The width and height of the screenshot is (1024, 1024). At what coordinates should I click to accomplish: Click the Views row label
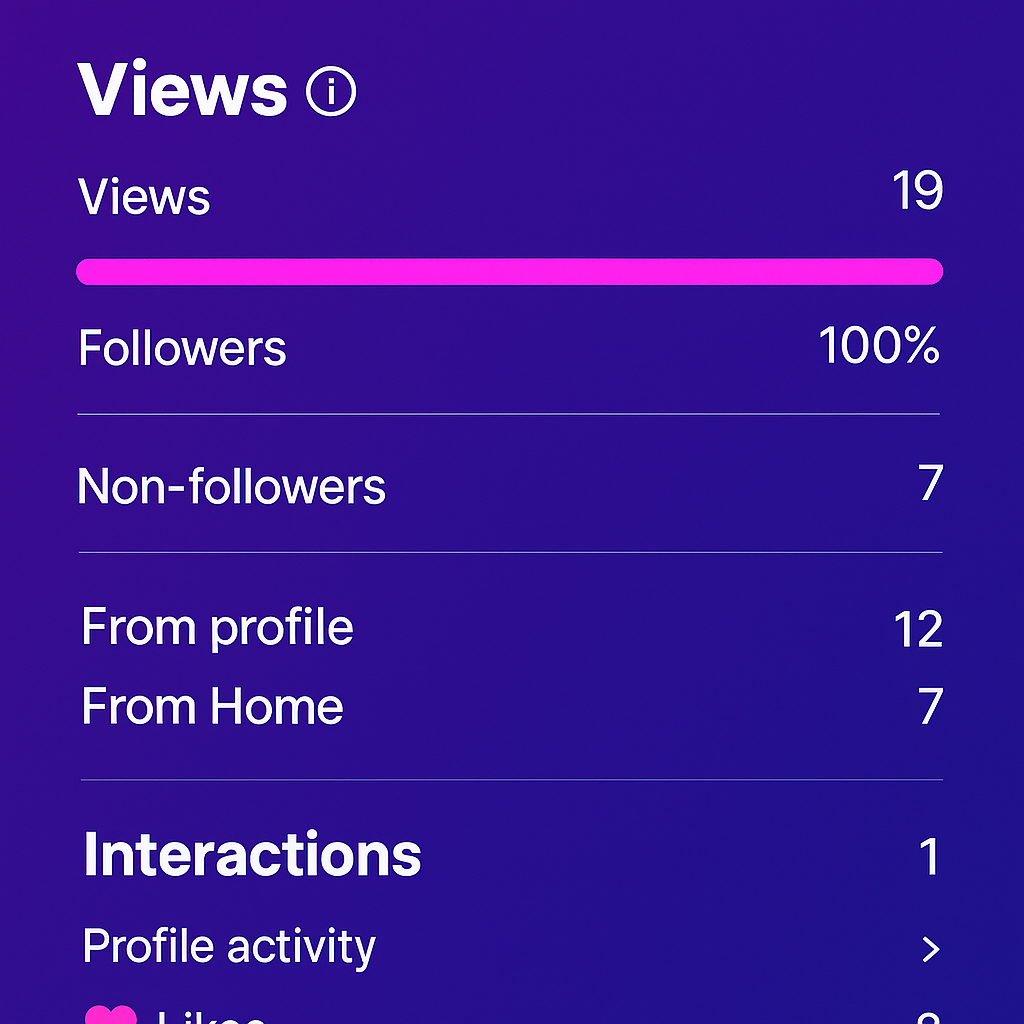click(x=144, y=196)
